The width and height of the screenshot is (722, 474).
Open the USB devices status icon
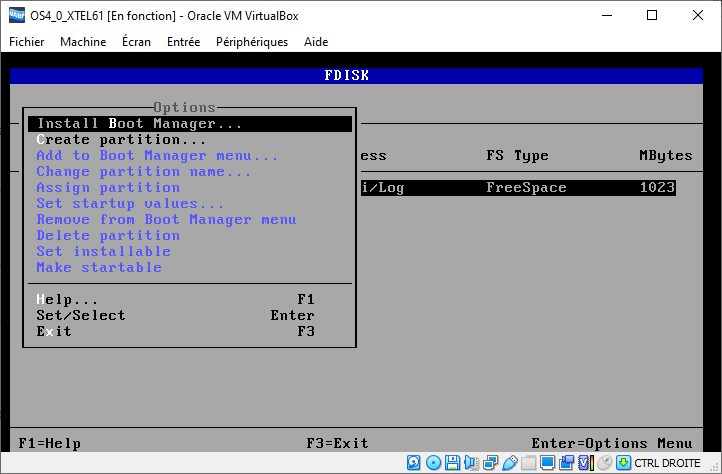510,463
